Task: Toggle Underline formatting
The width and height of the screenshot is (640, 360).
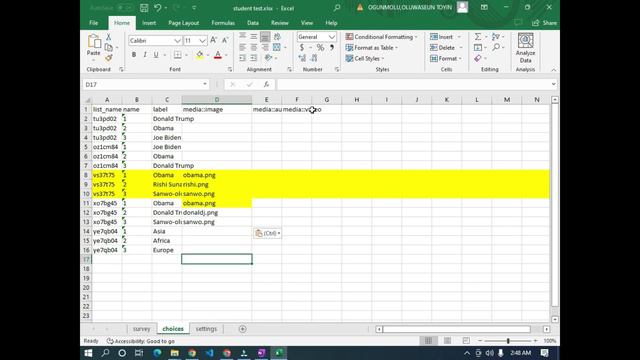Action: tap(156, 55)
